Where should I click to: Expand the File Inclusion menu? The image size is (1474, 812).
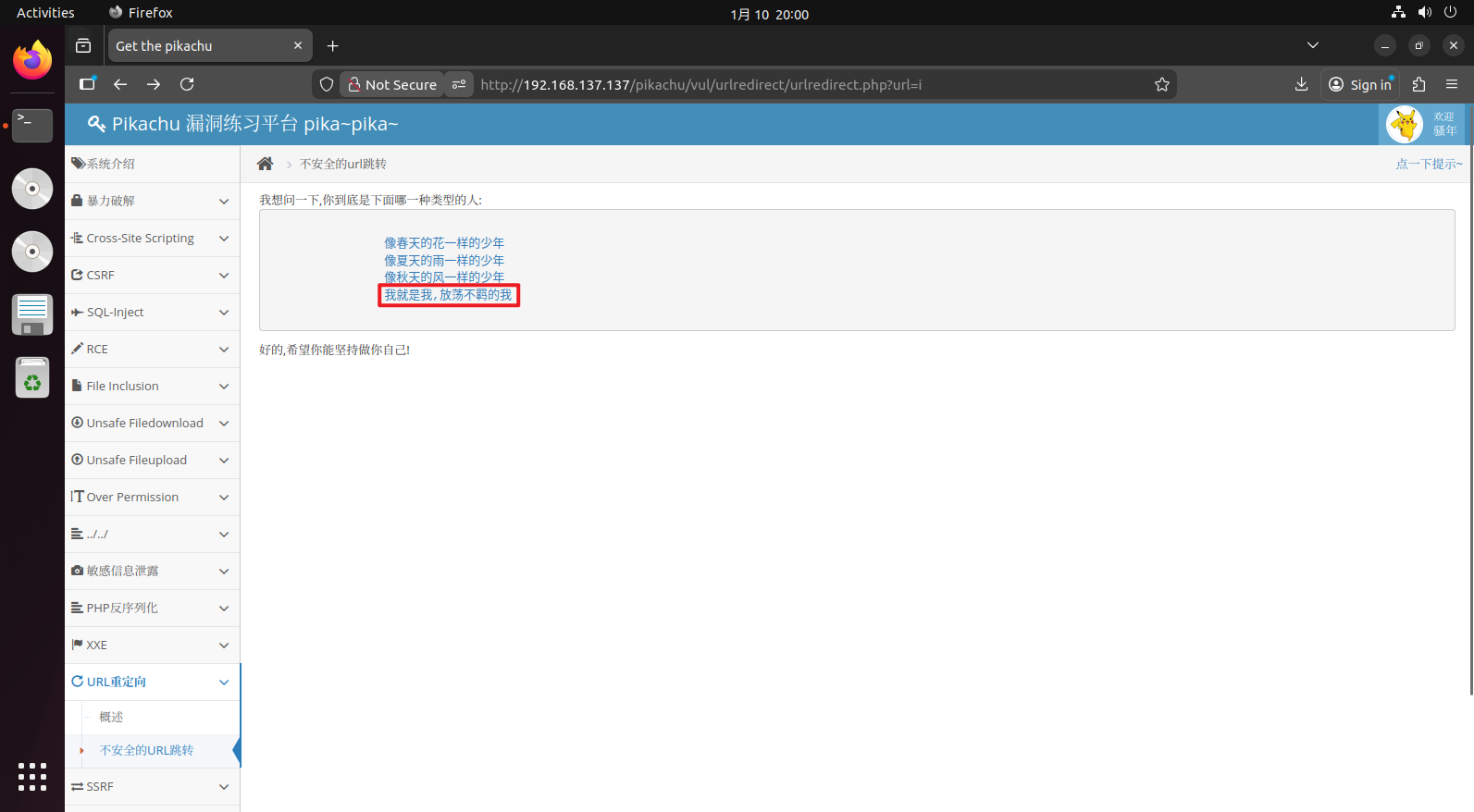click(x=153, y=386)
